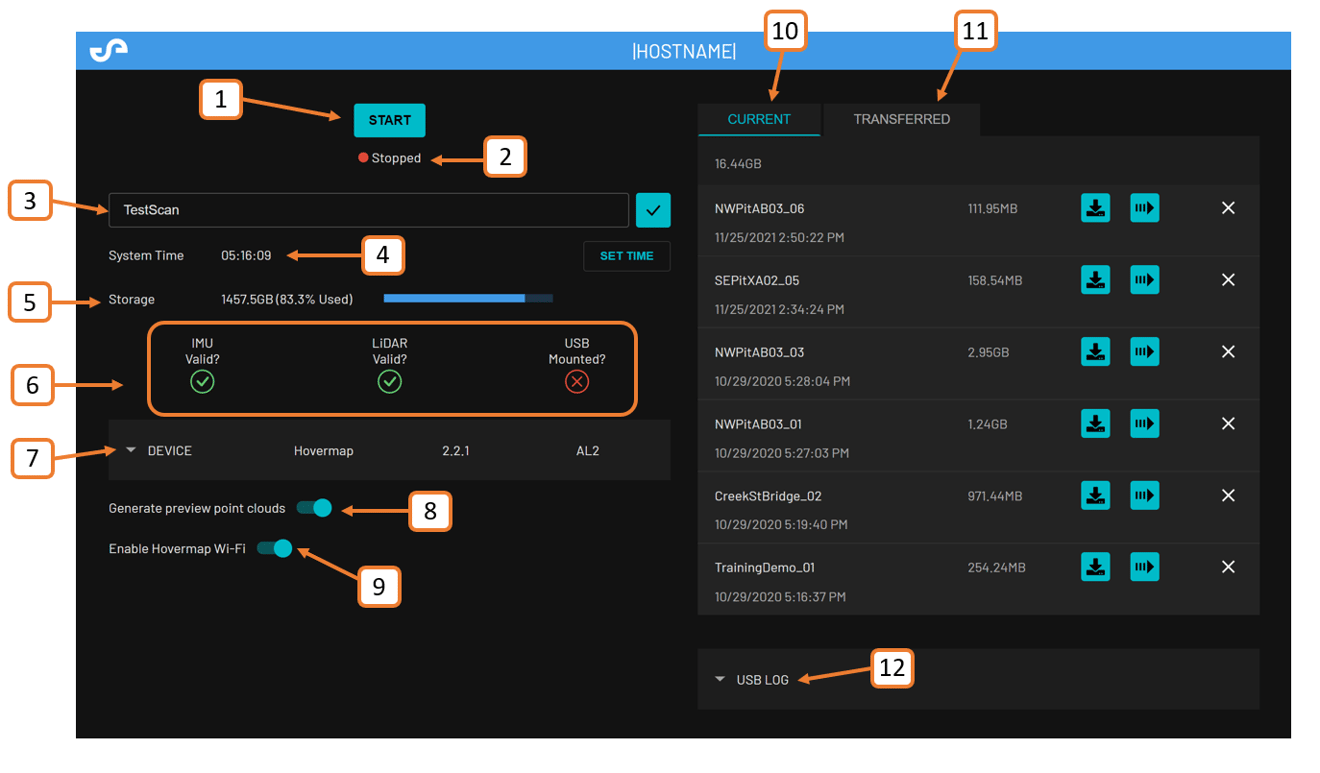
Task: Select the CURRENT tab
Action: [760, 119]
